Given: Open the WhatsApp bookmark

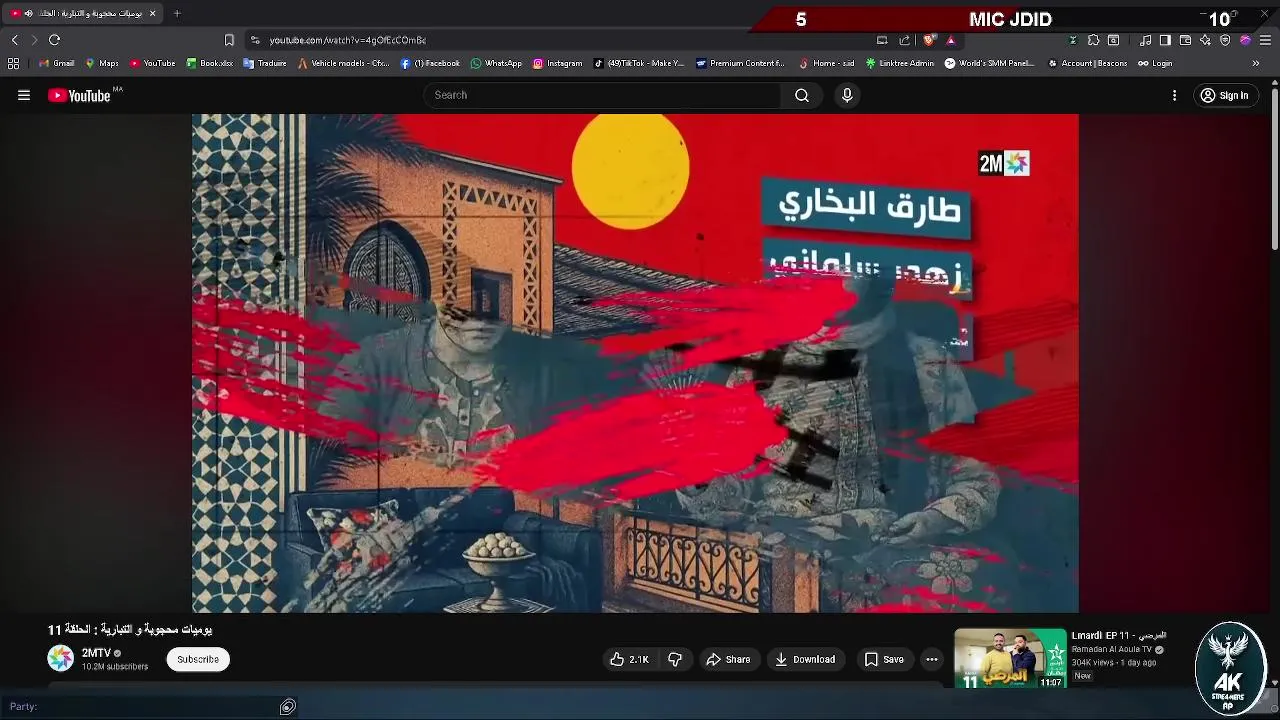Looking at the screenshot, I should click(496, 63).
